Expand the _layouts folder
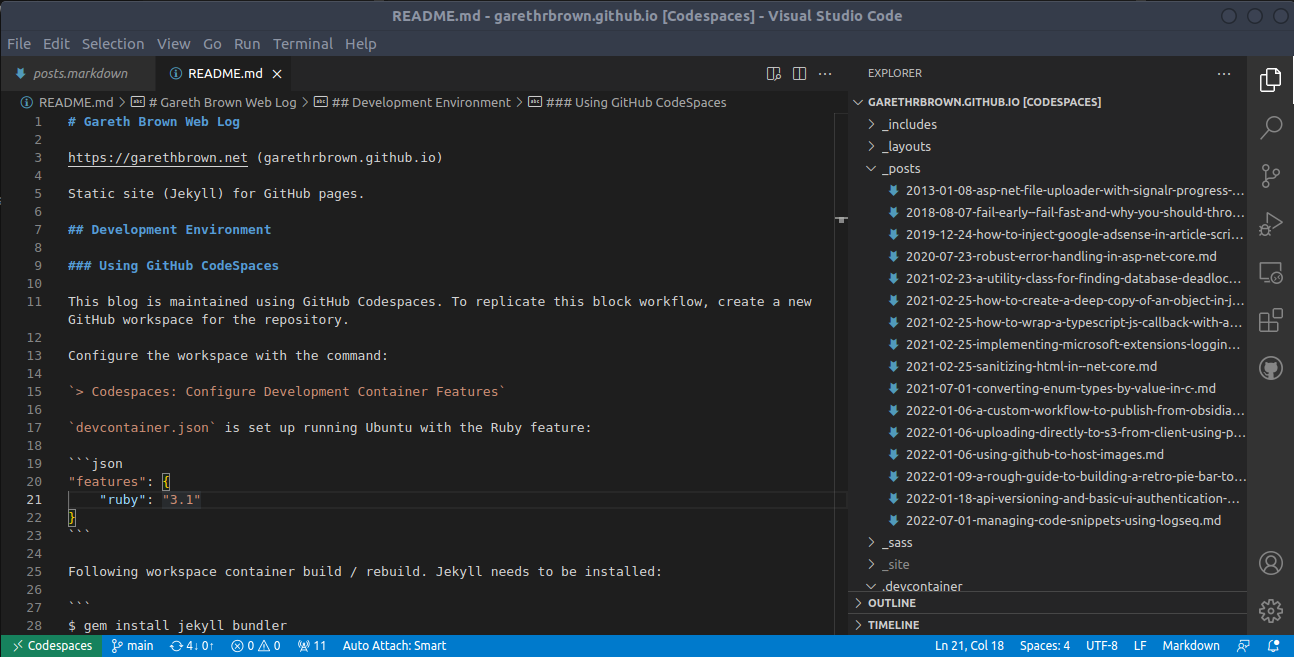 click(1047, 147)
